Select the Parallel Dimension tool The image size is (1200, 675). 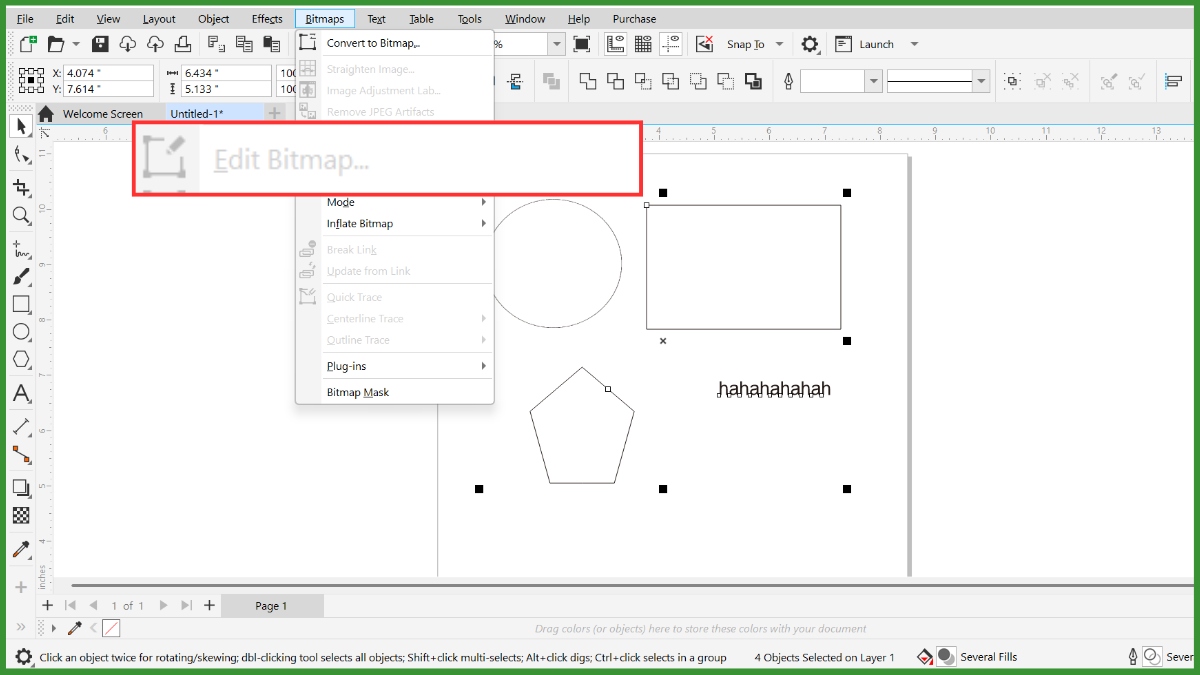[x=21, y=427]
